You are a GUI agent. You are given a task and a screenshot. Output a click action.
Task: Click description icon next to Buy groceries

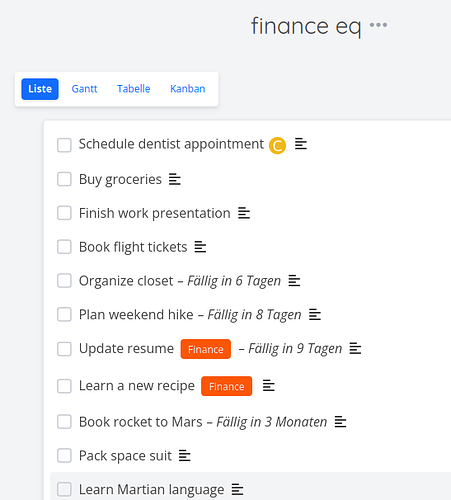point(175,179)
